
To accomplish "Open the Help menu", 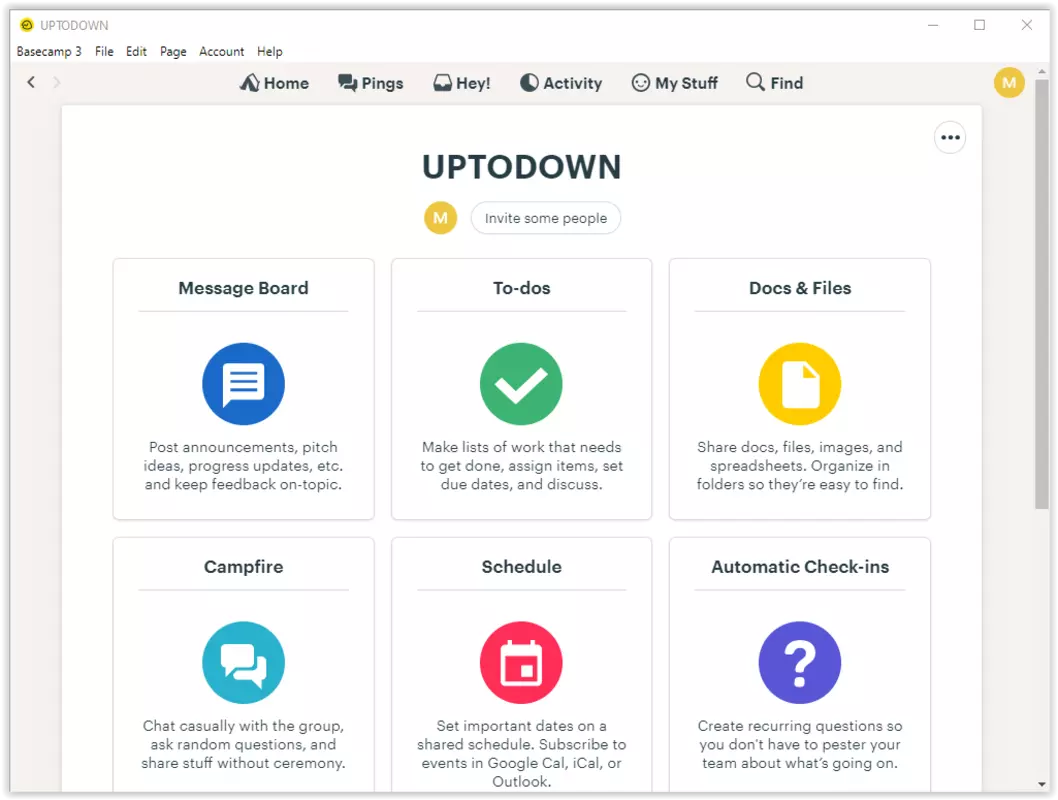I will [269, 51].
